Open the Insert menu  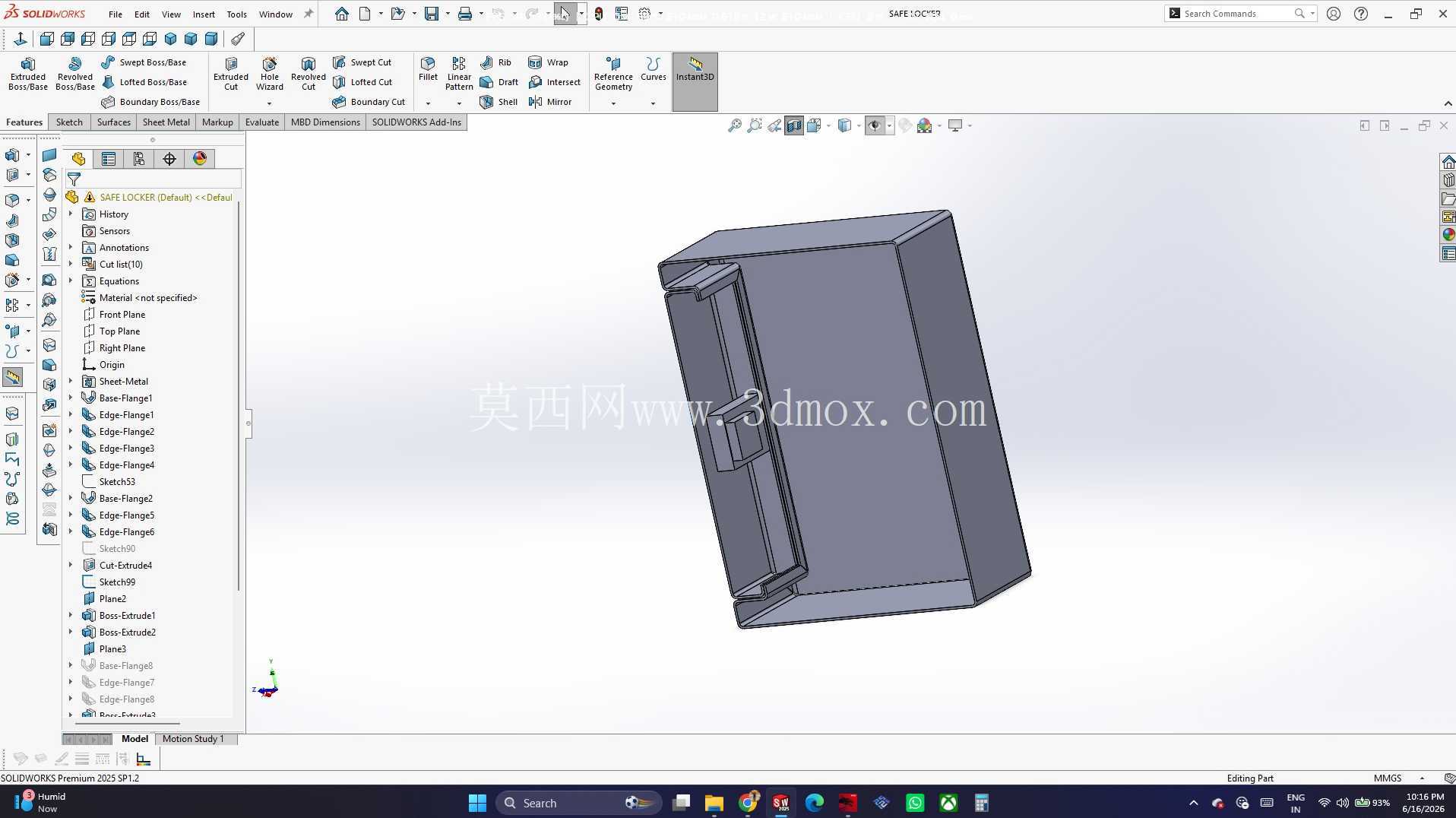[x=204, y=14]
